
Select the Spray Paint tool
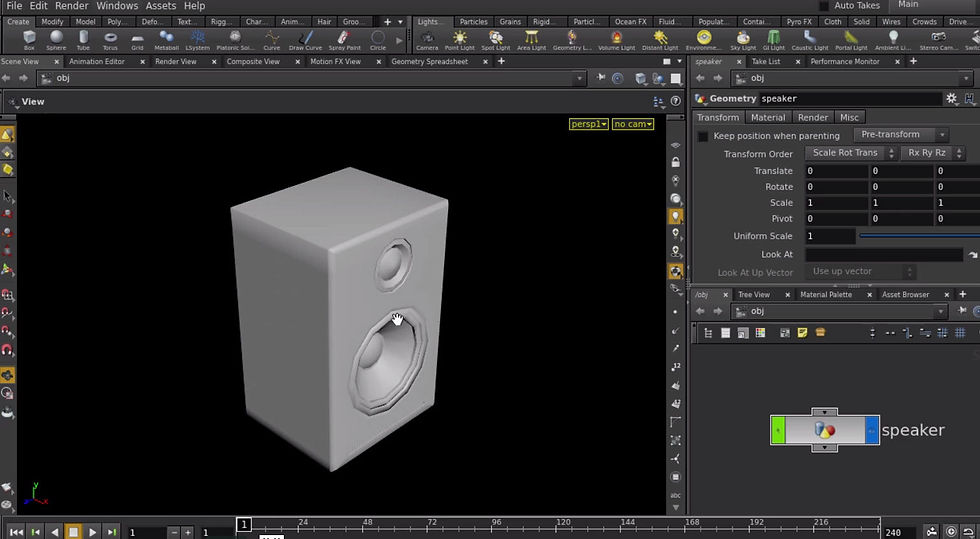(344, 39)
